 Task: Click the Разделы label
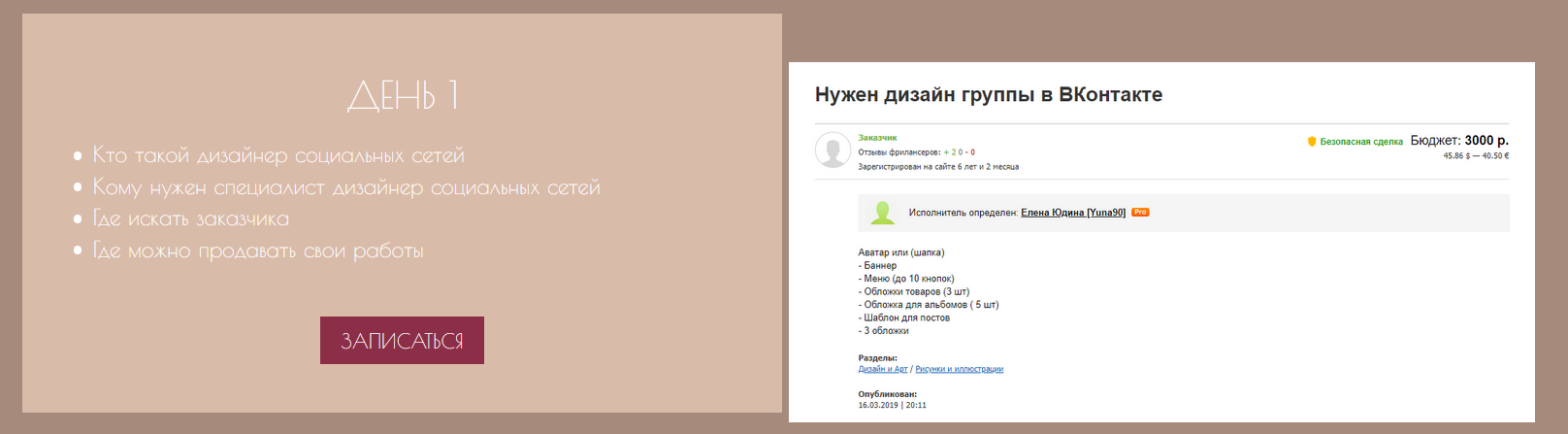click(x=877, y=358)
